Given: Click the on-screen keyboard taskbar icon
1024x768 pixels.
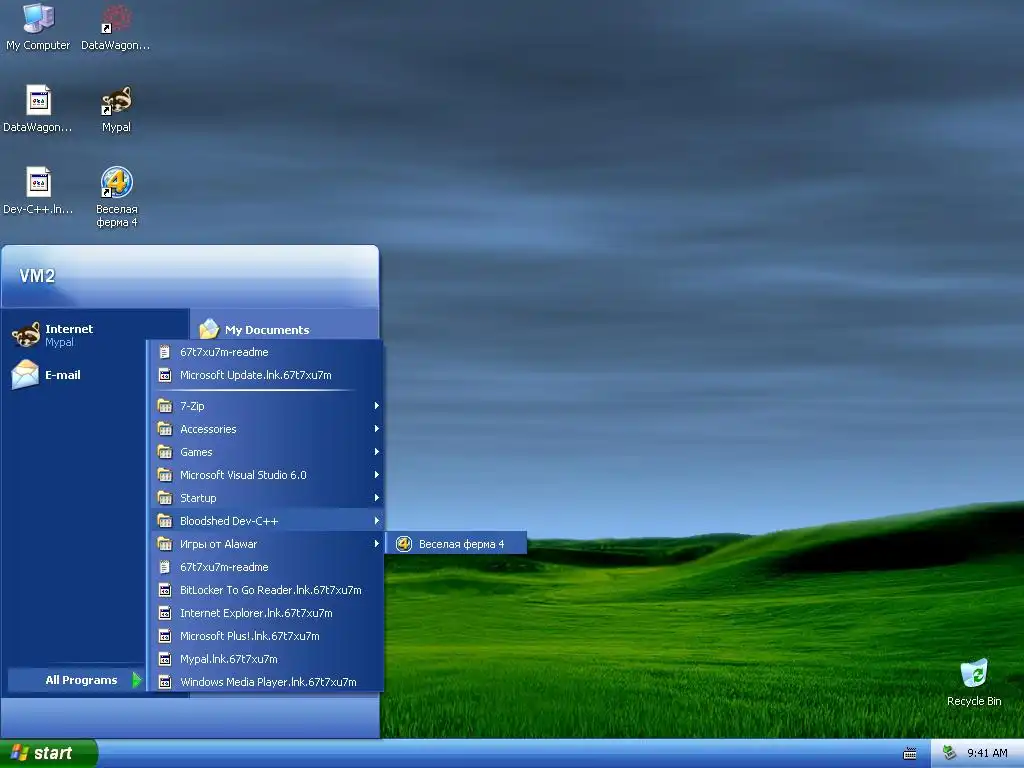Looking at the screenshot, I should 910,754.
